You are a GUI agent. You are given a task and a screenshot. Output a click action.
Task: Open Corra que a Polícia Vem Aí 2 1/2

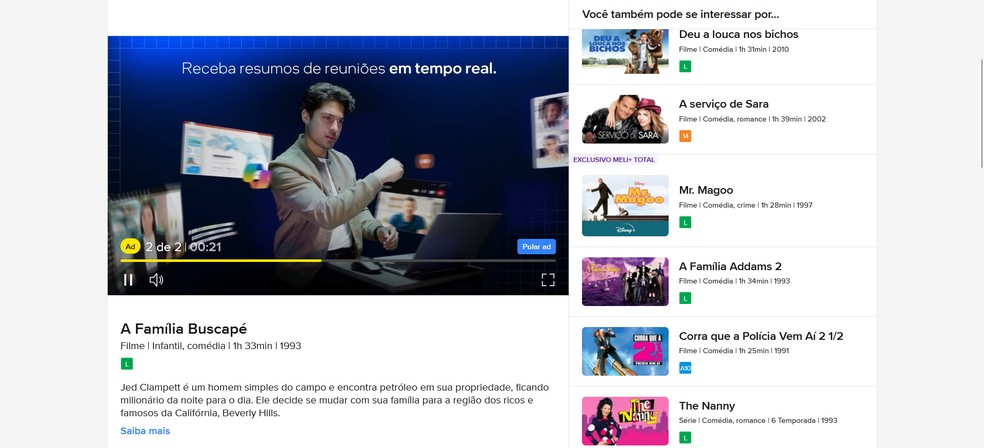point(761,336)
